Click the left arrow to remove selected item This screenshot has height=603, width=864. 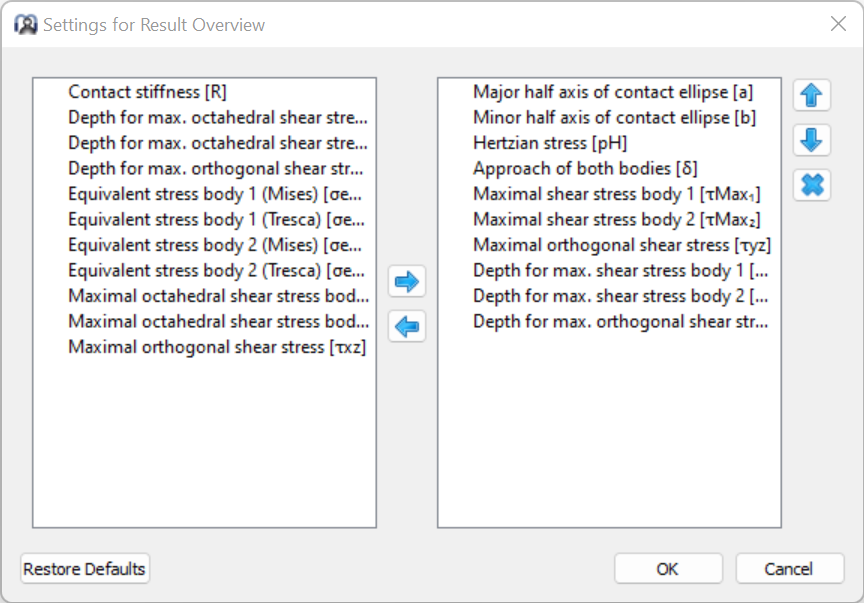(x=407, y=326)
